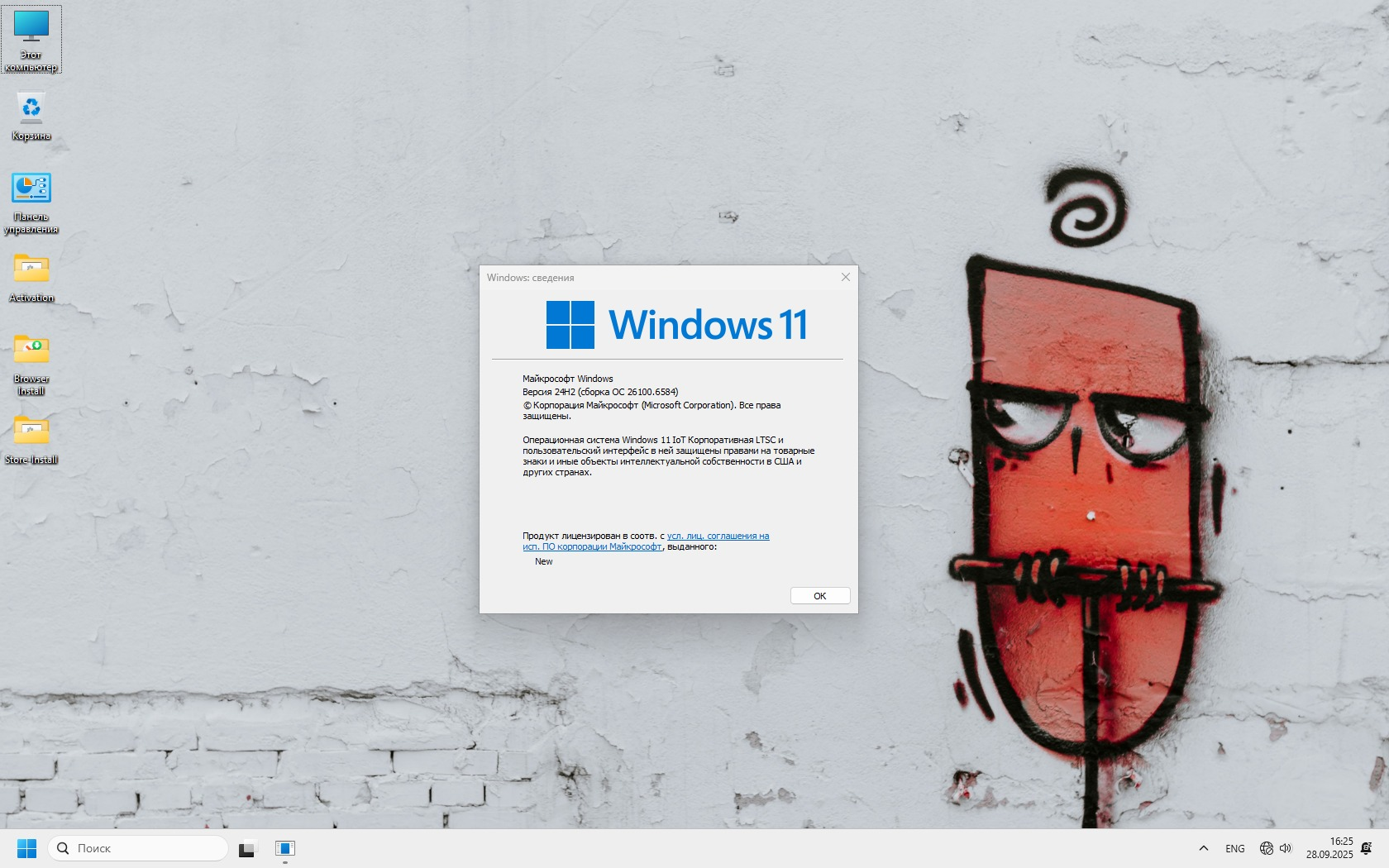The height and width of the screenshot is (868, 1389).
Task: Select the Store Install folder
Action: pyautogui.click(x=31, y=440)
